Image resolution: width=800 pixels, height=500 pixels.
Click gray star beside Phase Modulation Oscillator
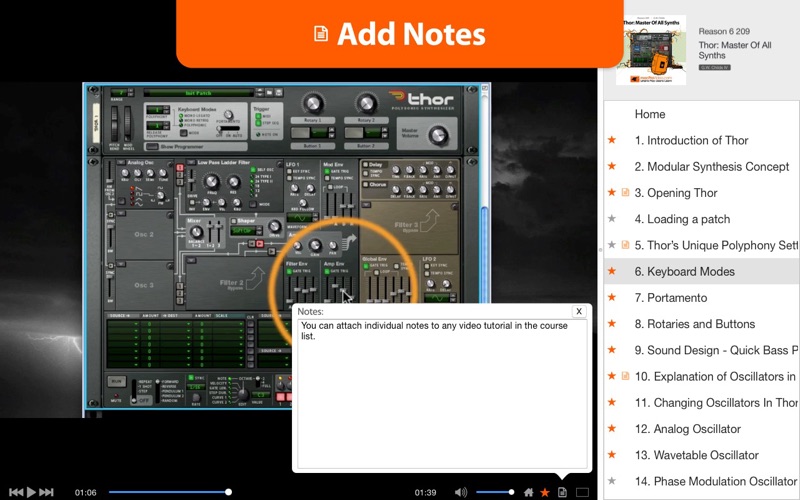(x=612, y=481)
